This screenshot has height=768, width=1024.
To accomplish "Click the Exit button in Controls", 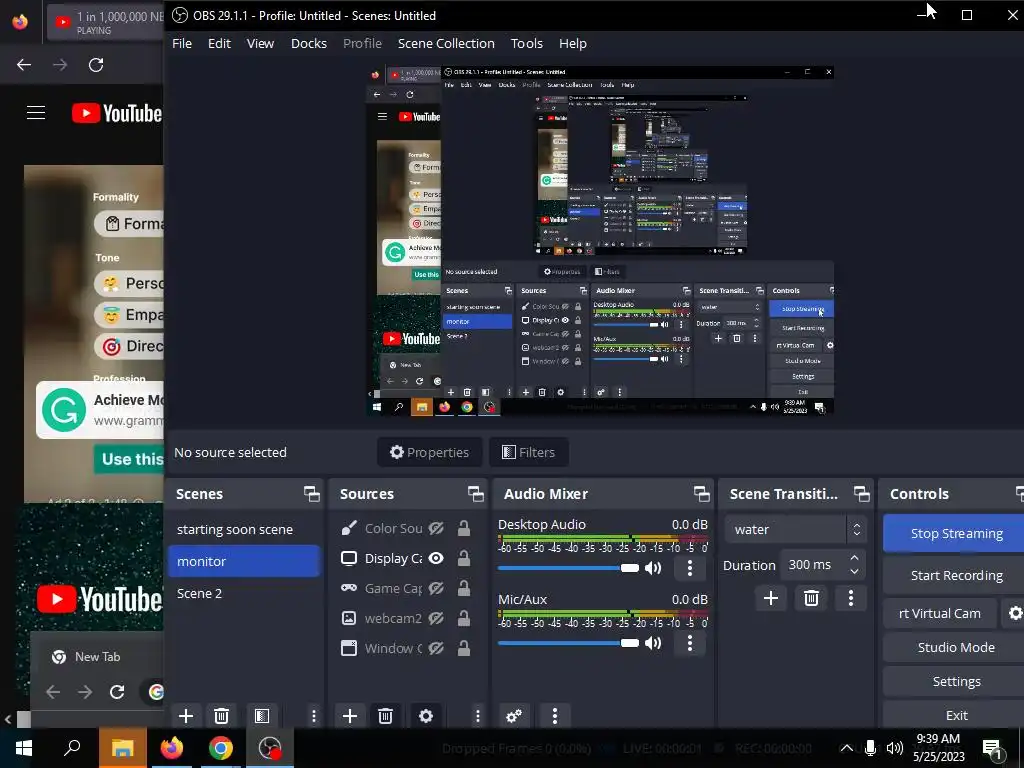I will point(953,715).
